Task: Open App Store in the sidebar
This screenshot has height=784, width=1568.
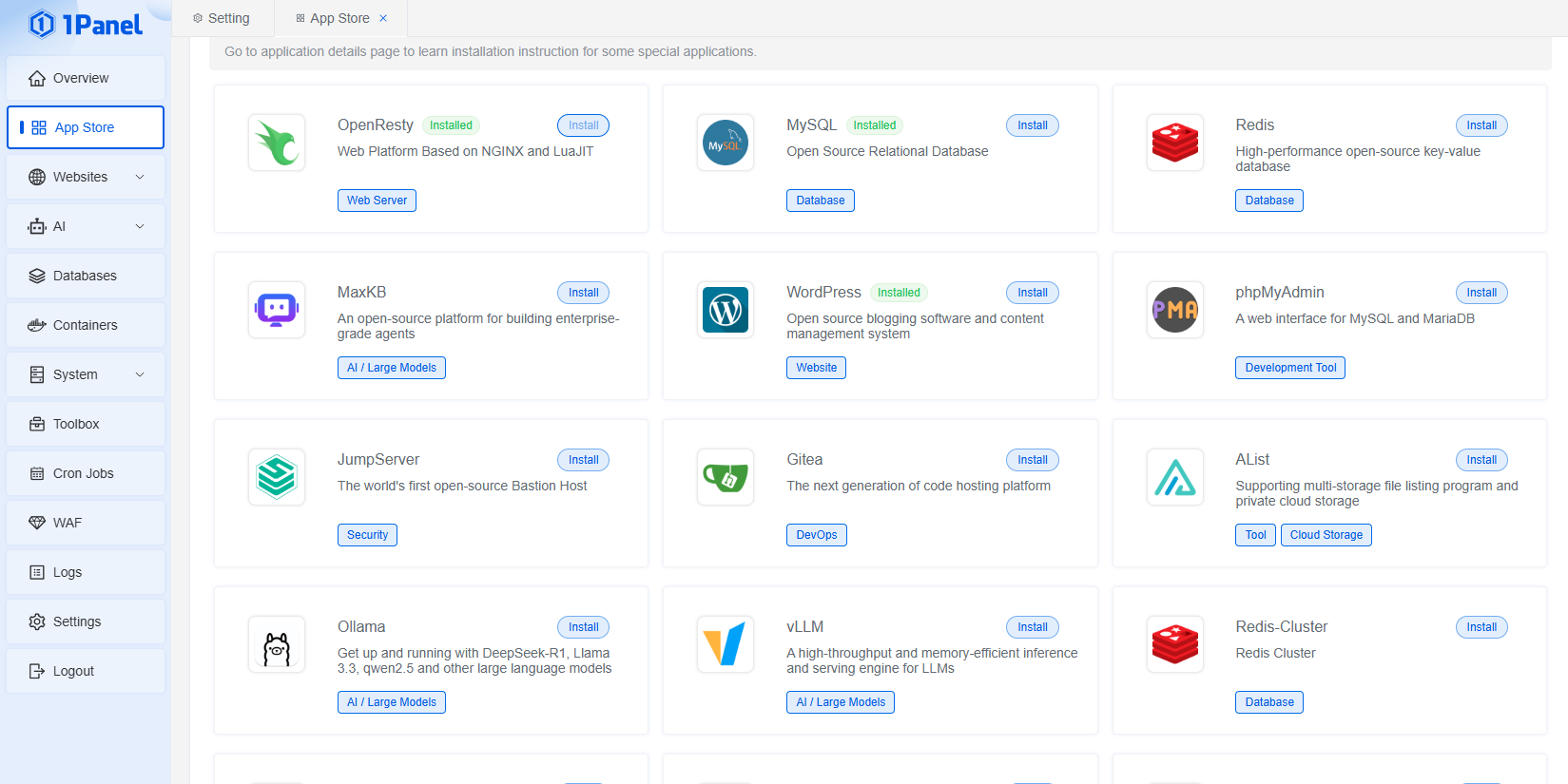Action: [86, 127]
